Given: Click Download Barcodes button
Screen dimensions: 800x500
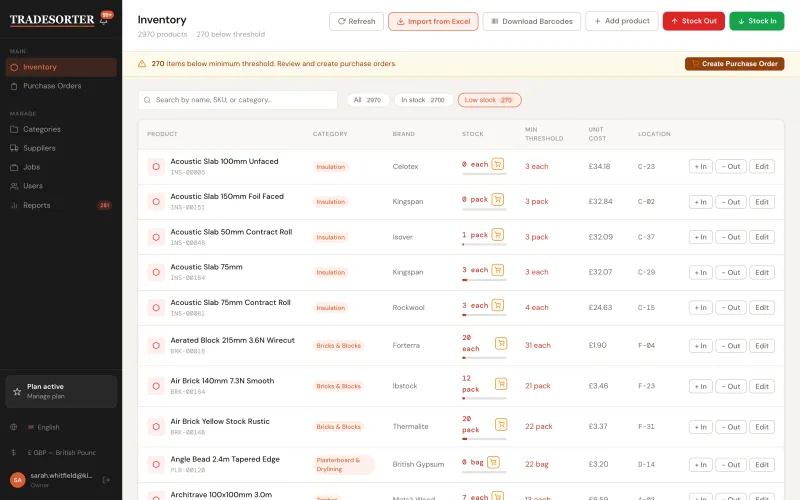Looking at the screenshot, I should click(532, 21).
